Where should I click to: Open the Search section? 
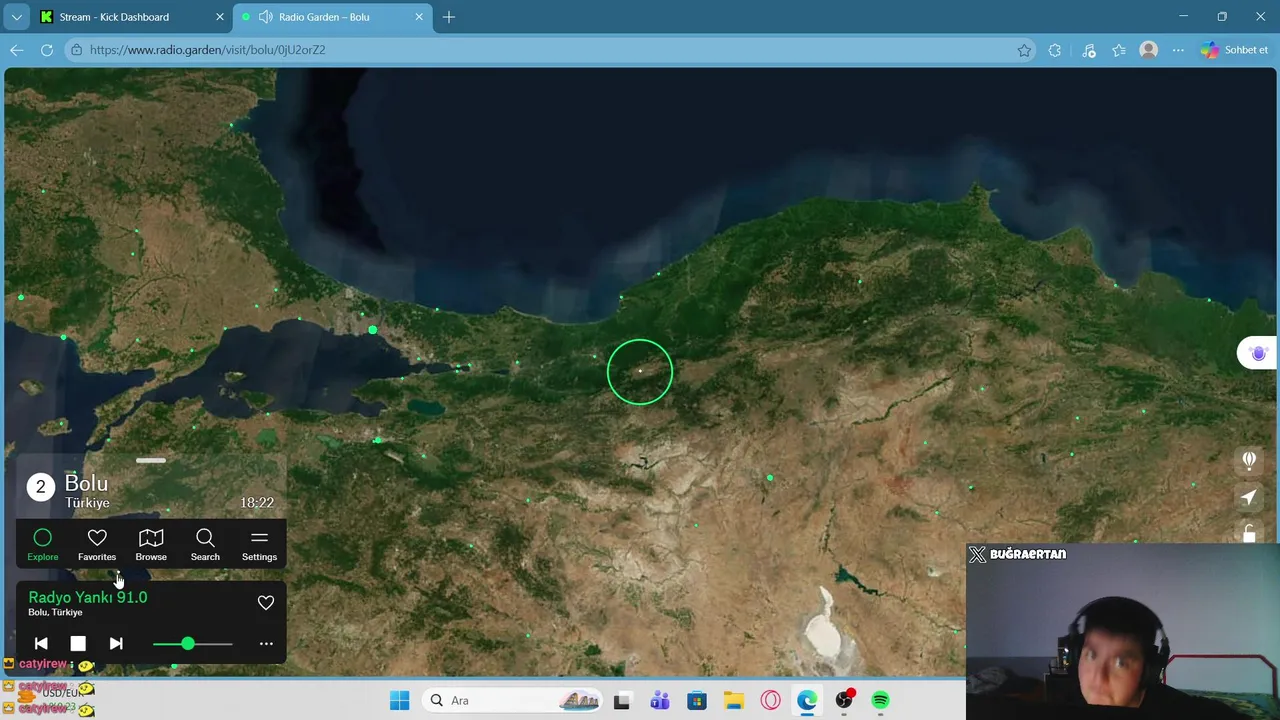(205, 545)
